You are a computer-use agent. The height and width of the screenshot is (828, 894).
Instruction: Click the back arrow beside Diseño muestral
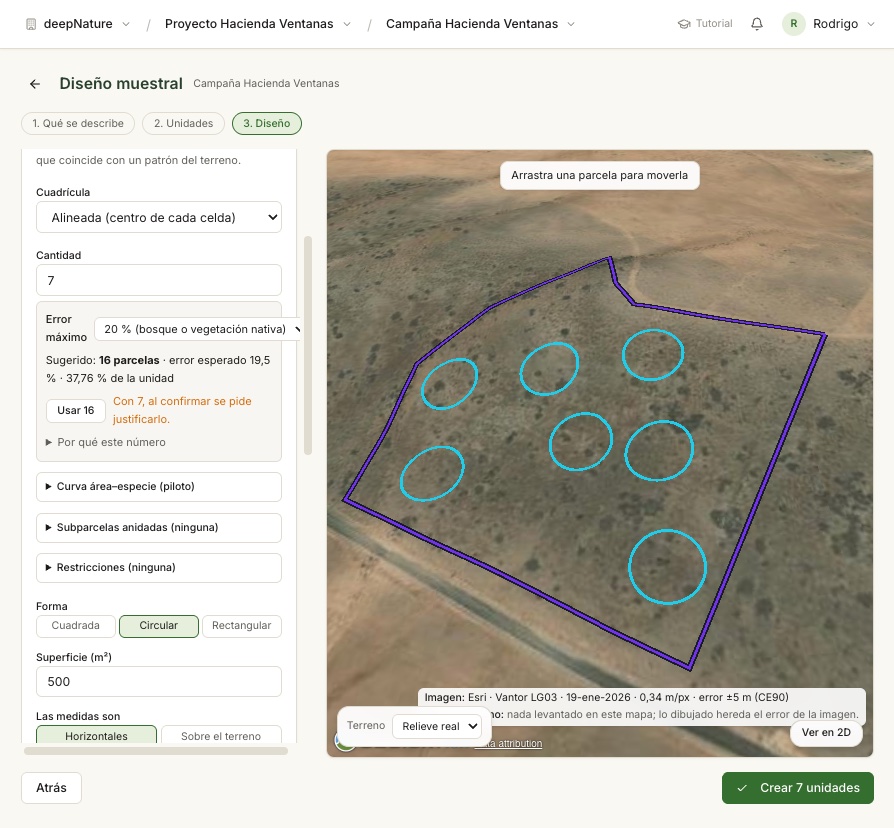[35, 84]
